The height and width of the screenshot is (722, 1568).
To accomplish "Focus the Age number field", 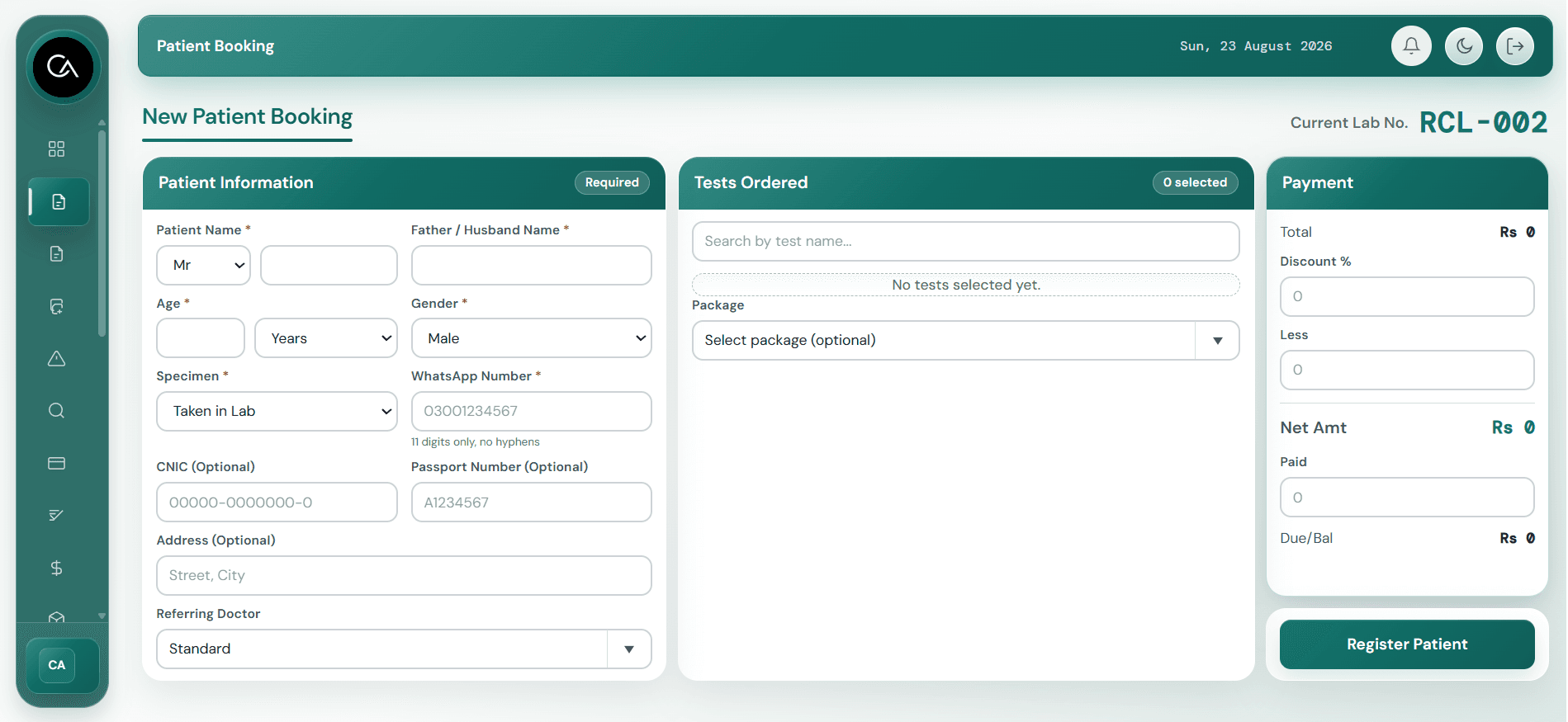I will pos(201,338).
